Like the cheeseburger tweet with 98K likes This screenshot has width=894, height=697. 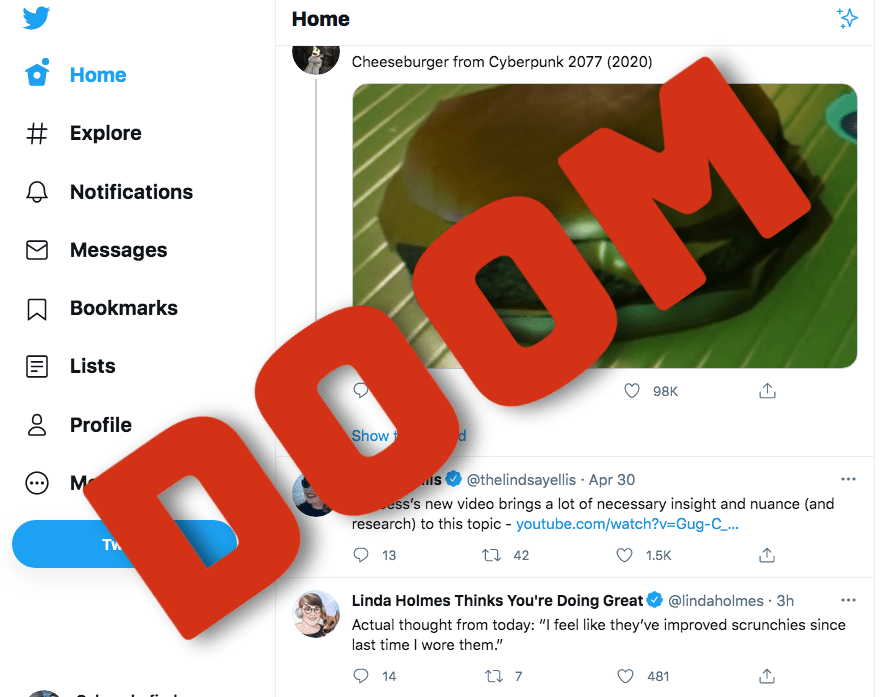coord(631,391)
